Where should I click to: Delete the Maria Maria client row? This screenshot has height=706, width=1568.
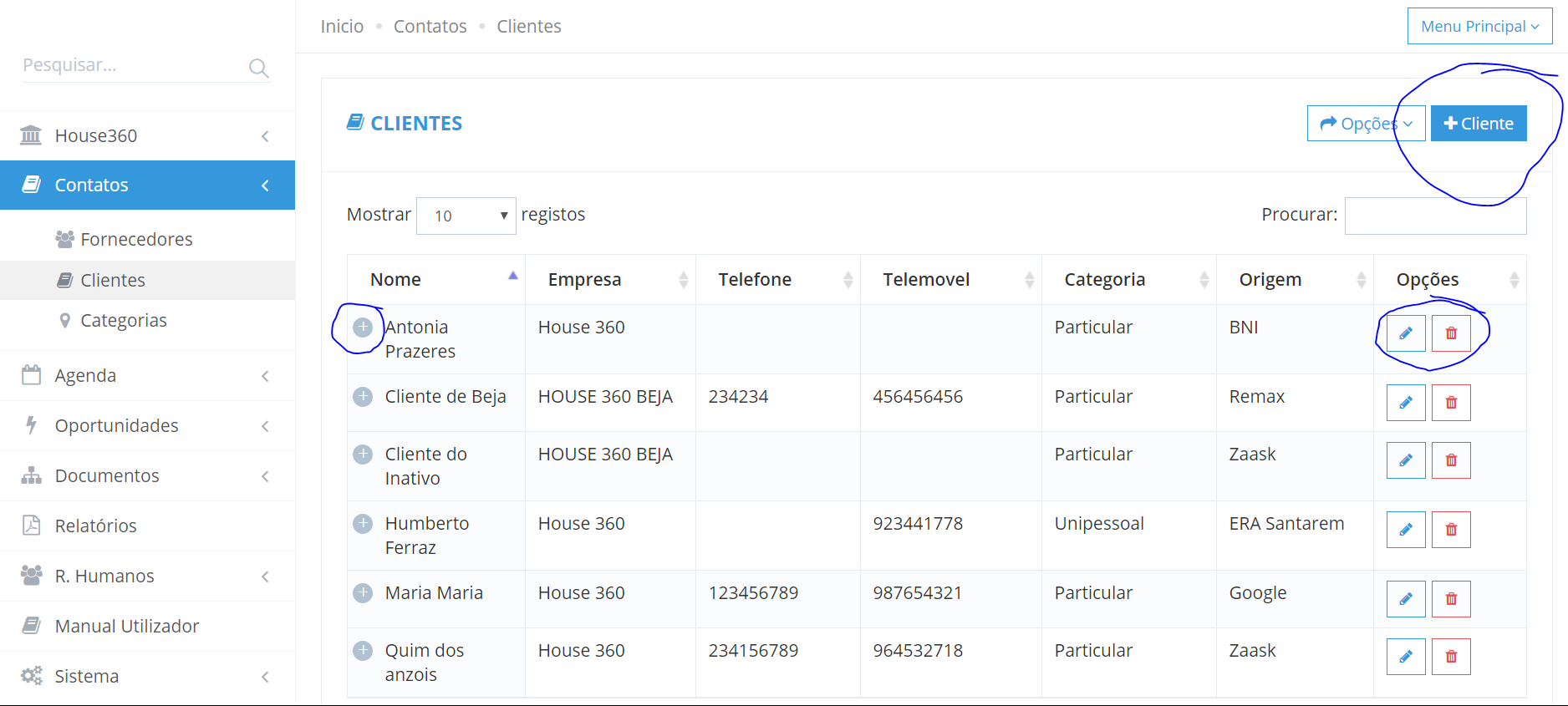coord(1451,599)
